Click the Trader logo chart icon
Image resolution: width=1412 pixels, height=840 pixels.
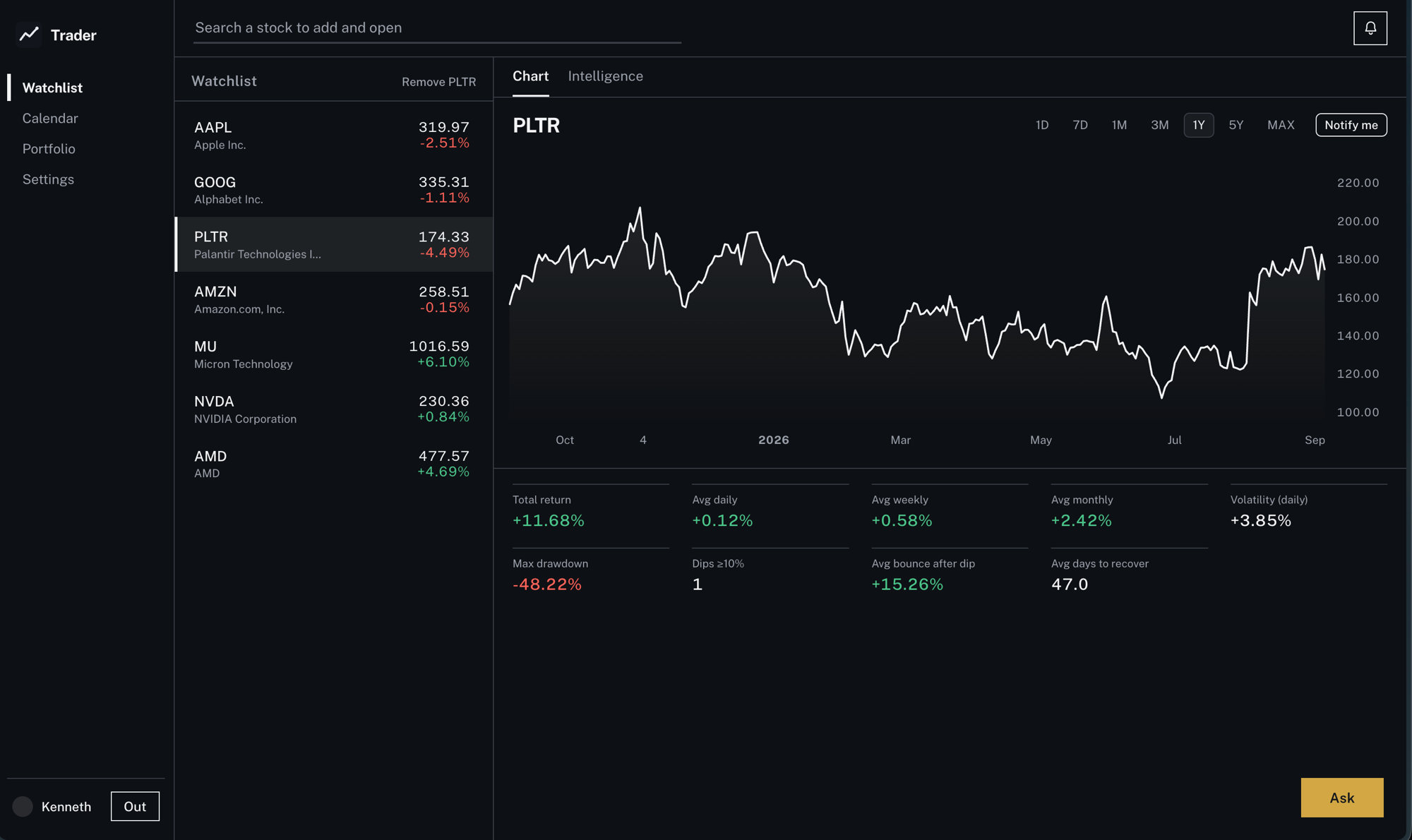[x=29, y=35]
